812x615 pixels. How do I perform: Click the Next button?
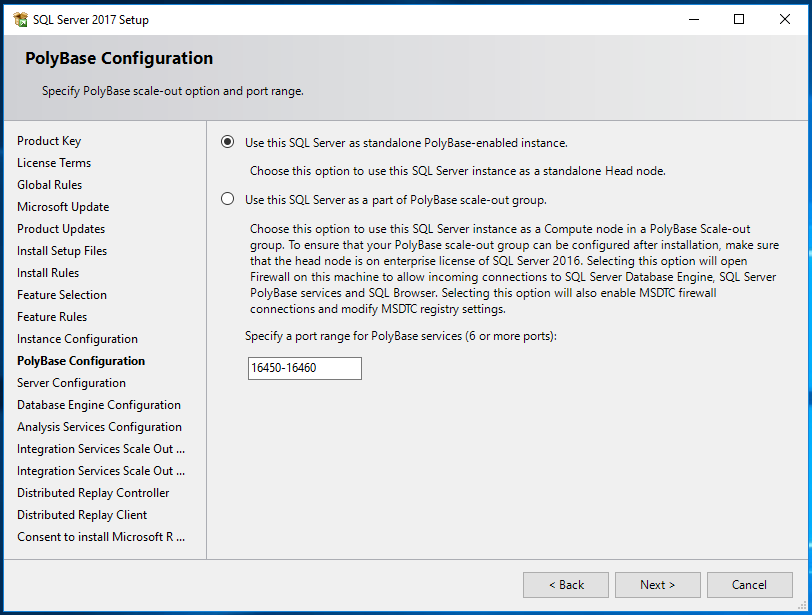pos(657,585)
